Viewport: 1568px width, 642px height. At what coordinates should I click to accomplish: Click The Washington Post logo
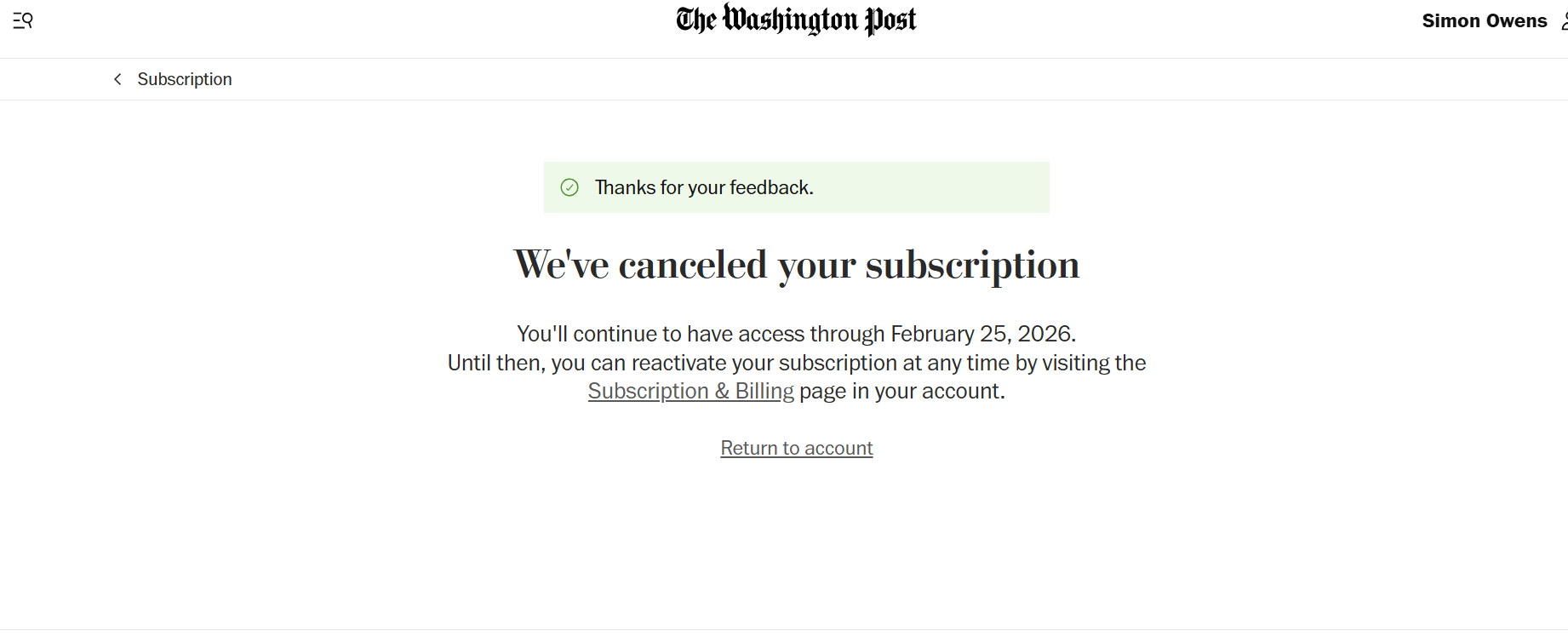click(796, 20)
